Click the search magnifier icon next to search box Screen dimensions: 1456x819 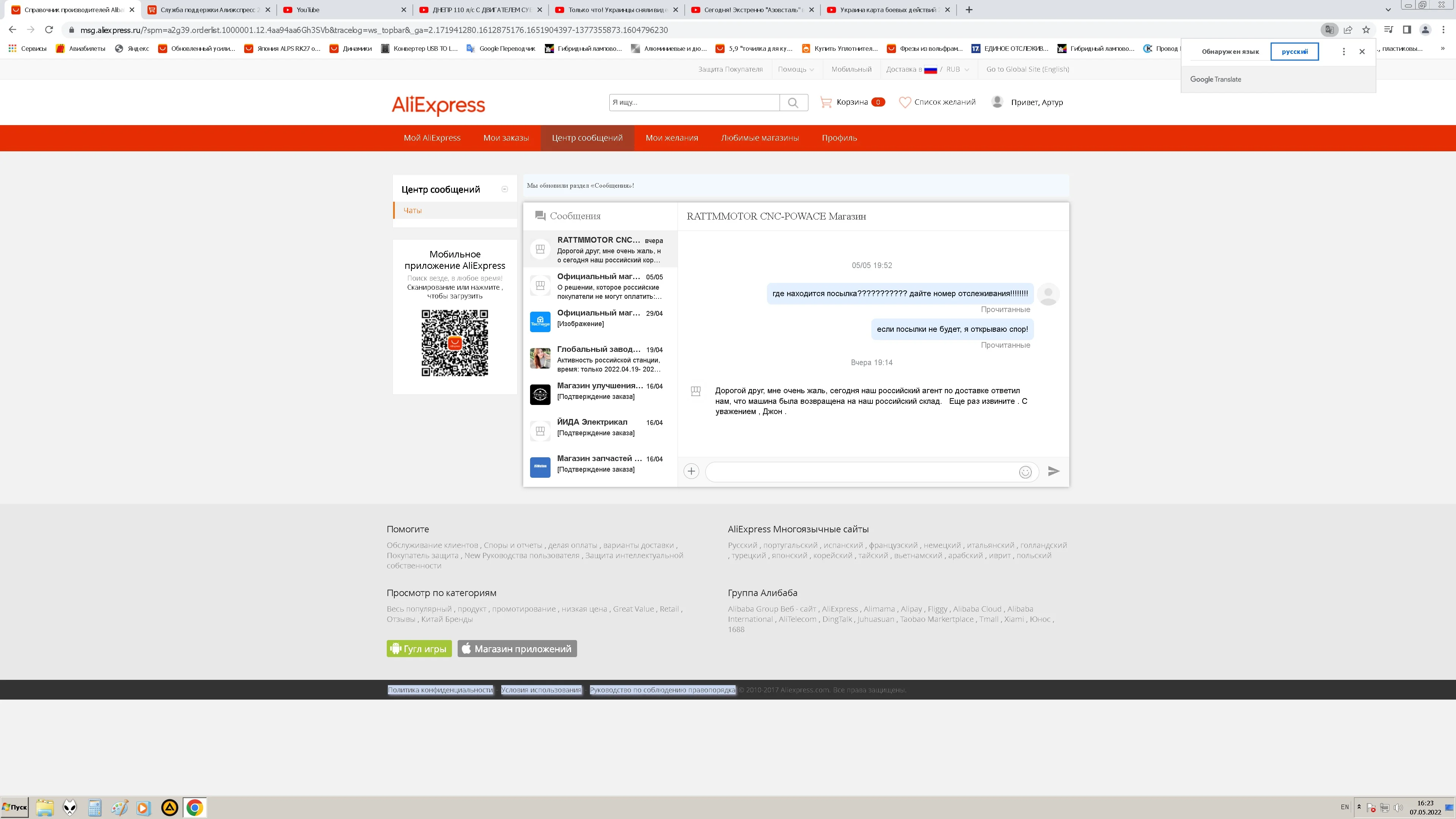[793, 102]
